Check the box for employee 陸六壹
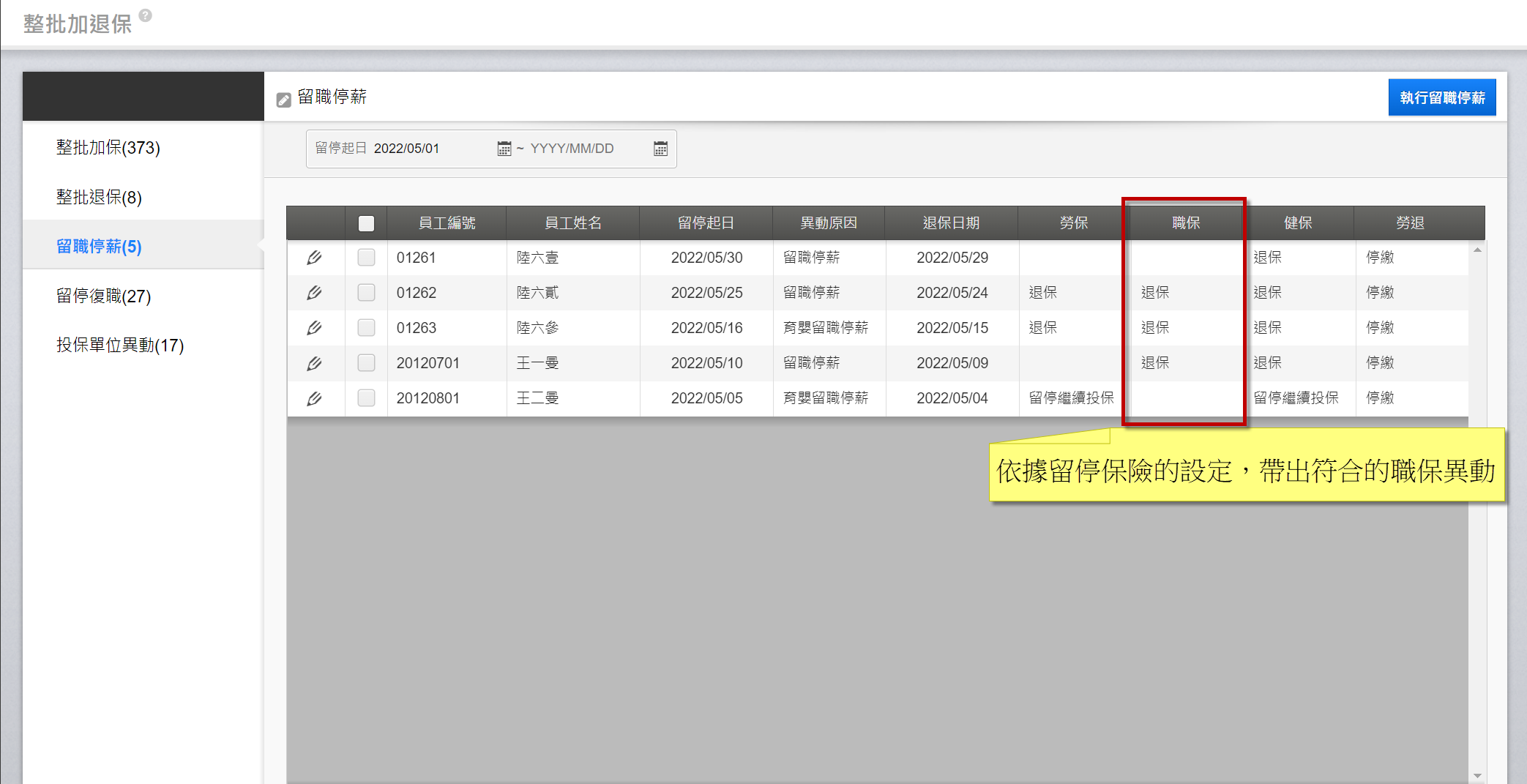 [x=366, y=258]
